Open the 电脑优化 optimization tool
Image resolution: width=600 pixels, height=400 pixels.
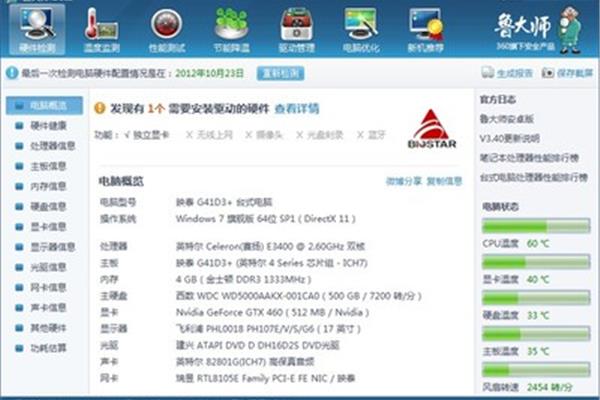pyautogui.click(x=361, y=29)
